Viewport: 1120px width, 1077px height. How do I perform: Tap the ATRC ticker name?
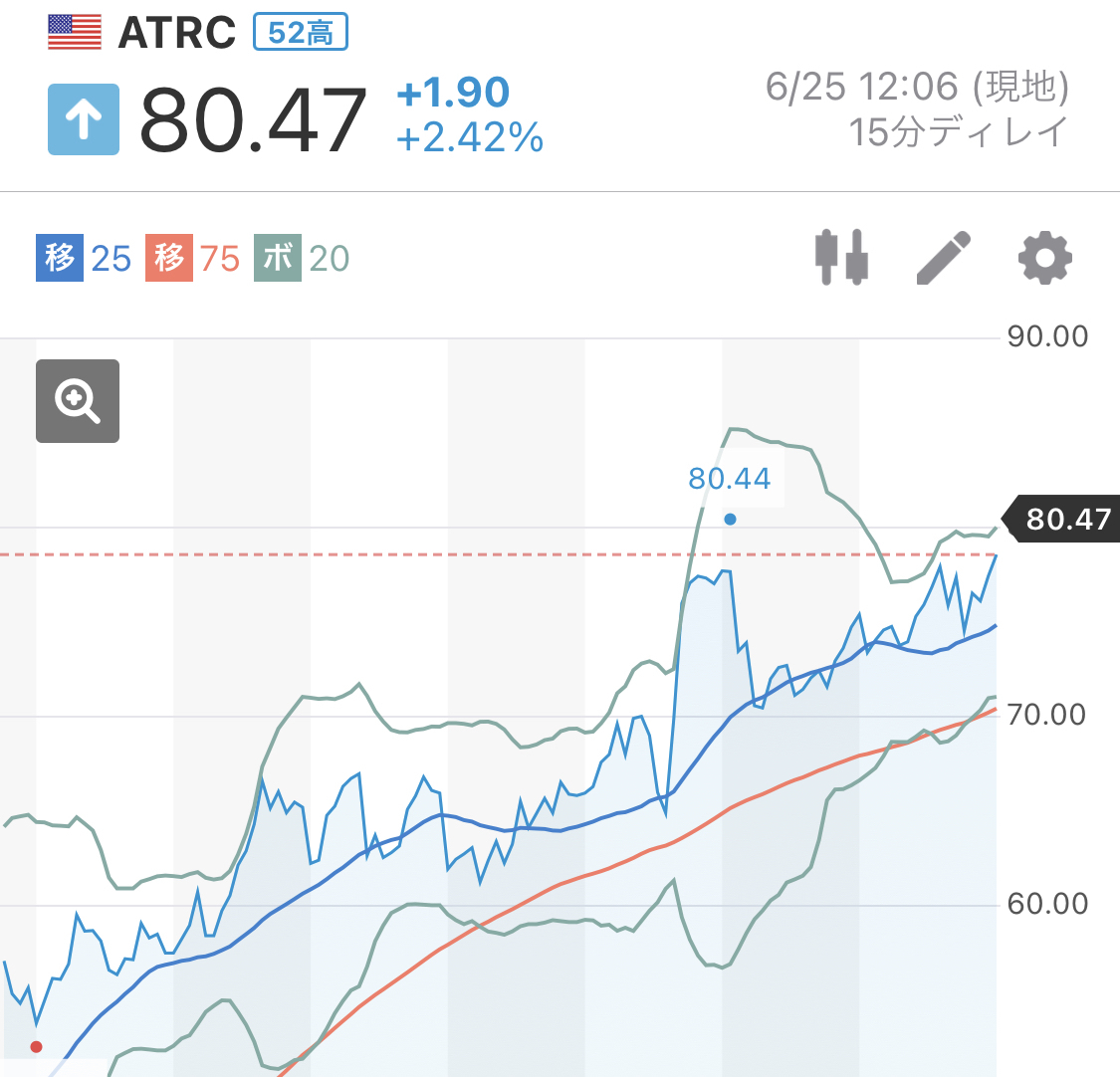click(x=176, y=33)
